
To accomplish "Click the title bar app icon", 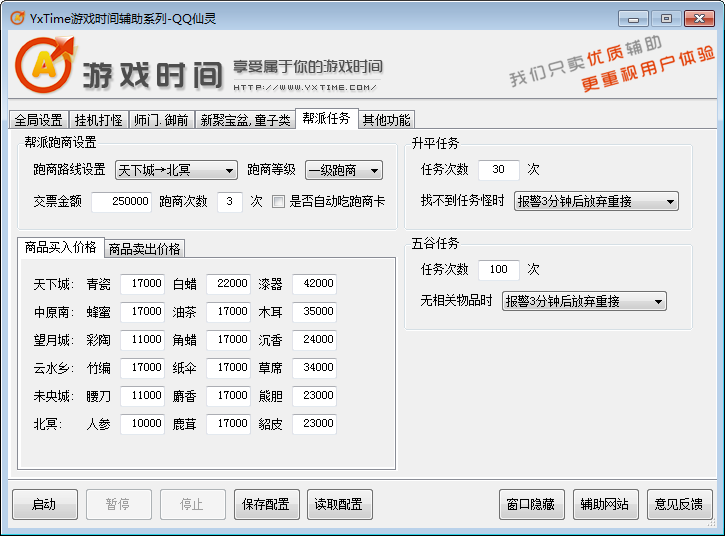I will pyautogui.click(x=16, y=17).
